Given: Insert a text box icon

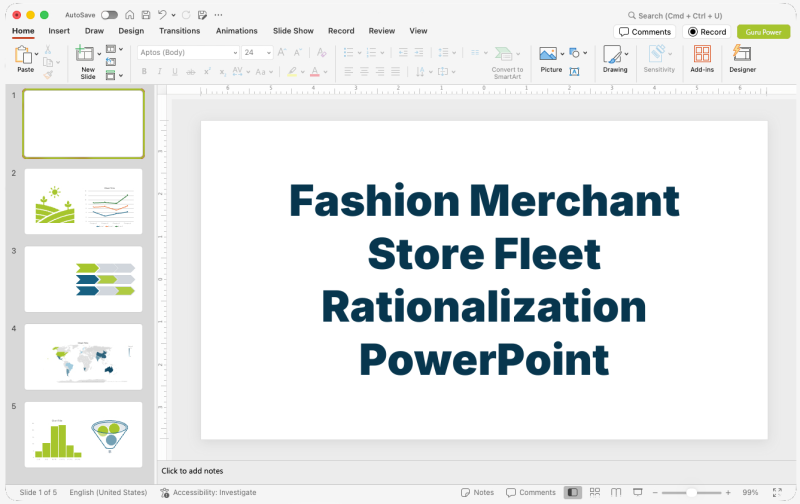Looking at the screenshot, I should tap(574, 72).
